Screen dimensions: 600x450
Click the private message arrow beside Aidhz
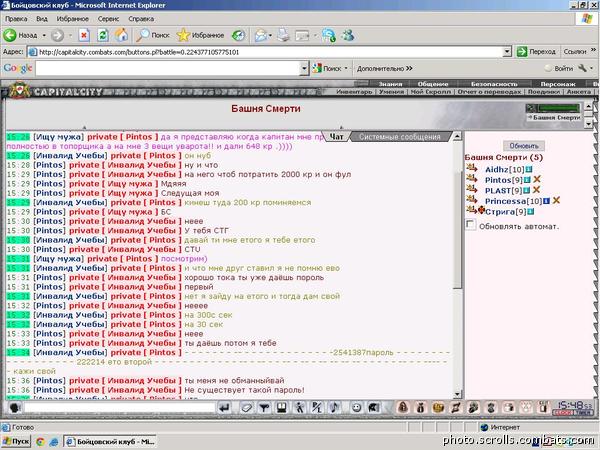click(472, 168)
